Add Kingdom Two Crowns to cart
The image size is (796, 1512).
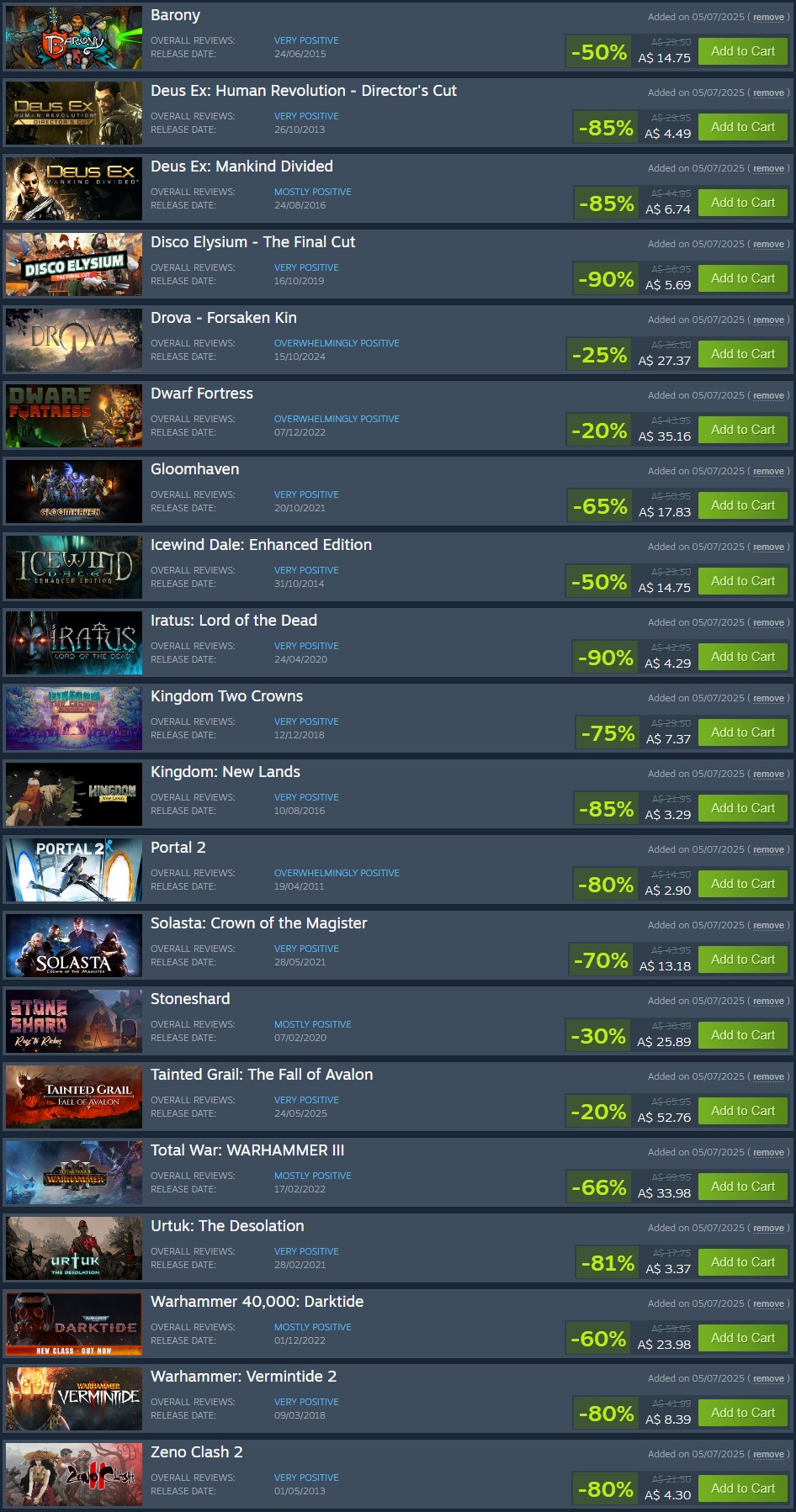pos(743,732)
